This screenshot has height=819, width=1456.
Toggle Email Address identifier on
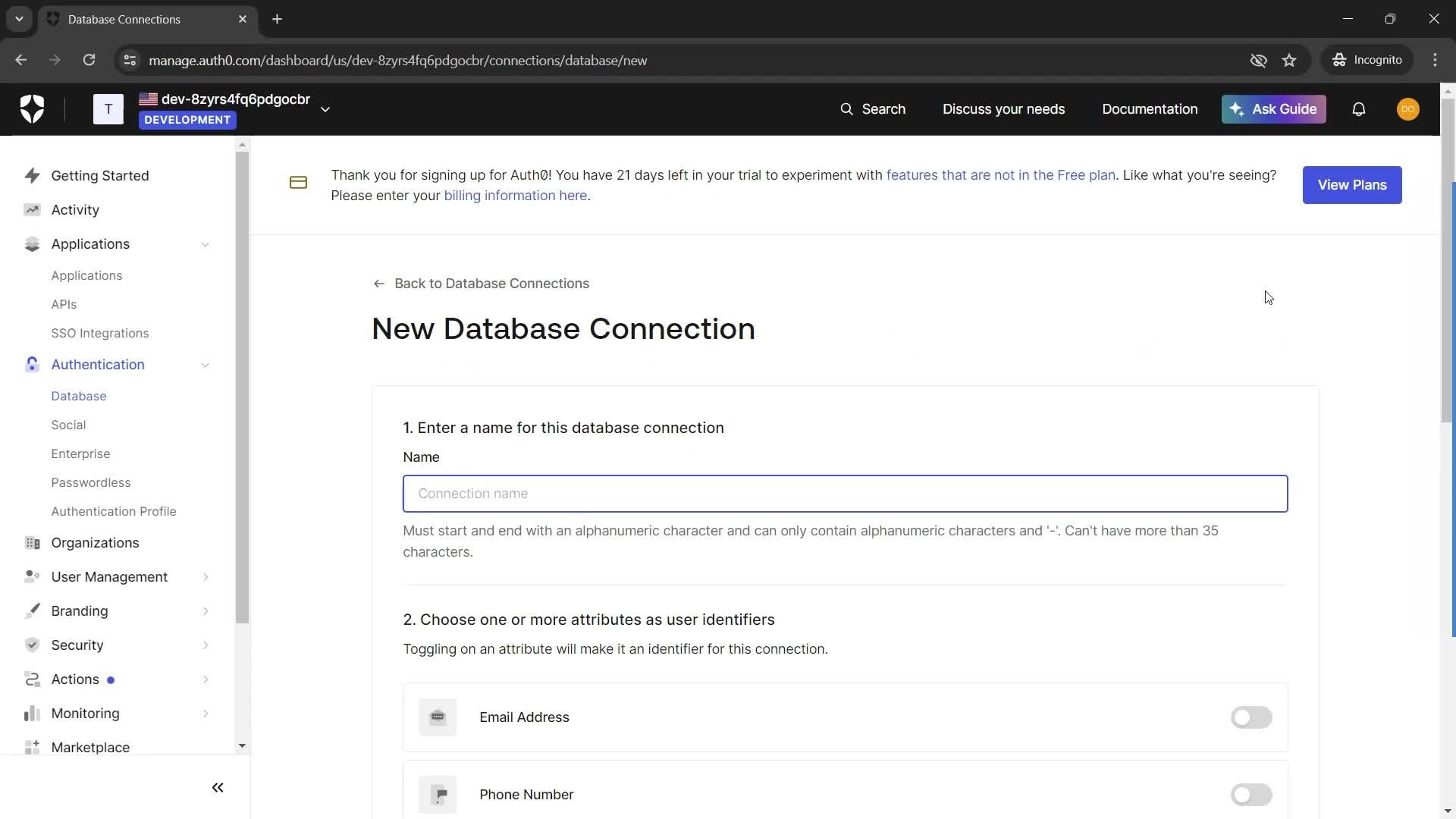click(x=1251, y=717)
